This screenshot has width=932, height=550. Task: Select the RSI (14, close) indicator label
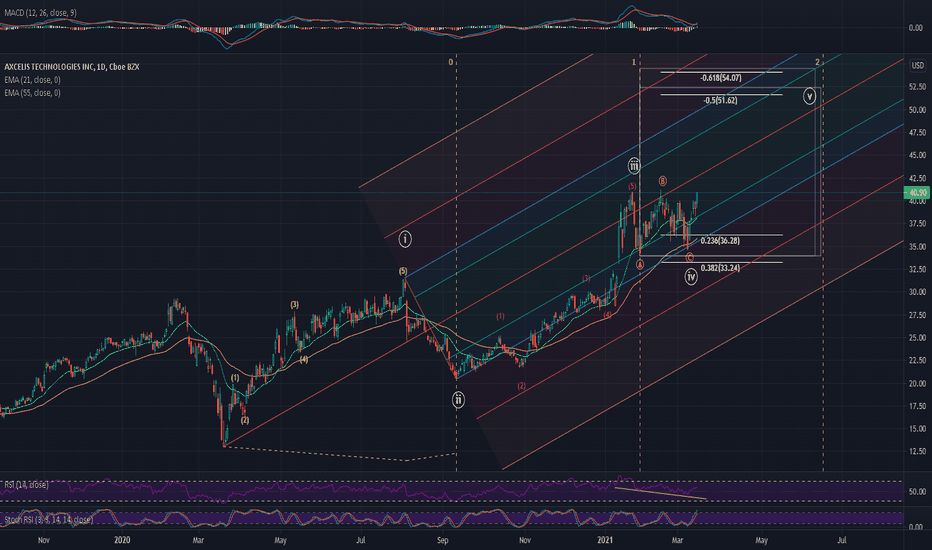[27, 485]
